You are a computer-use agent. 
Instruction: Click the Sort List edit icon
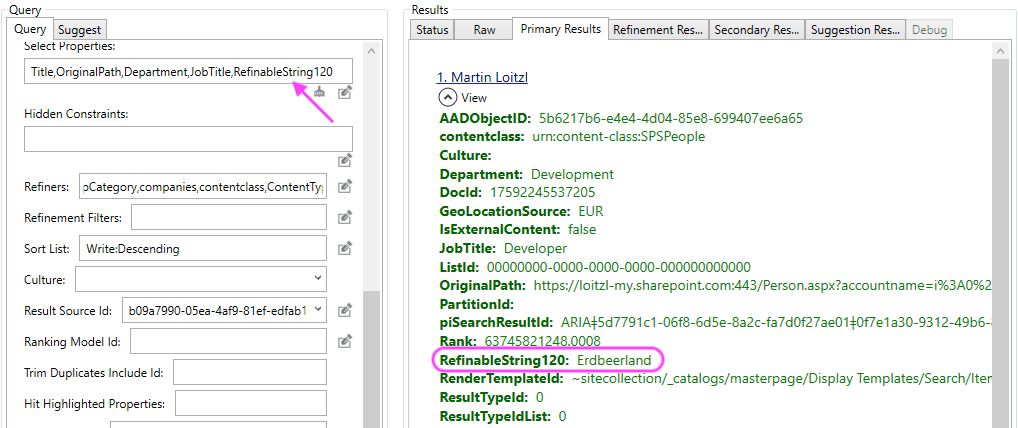[344, 248]
